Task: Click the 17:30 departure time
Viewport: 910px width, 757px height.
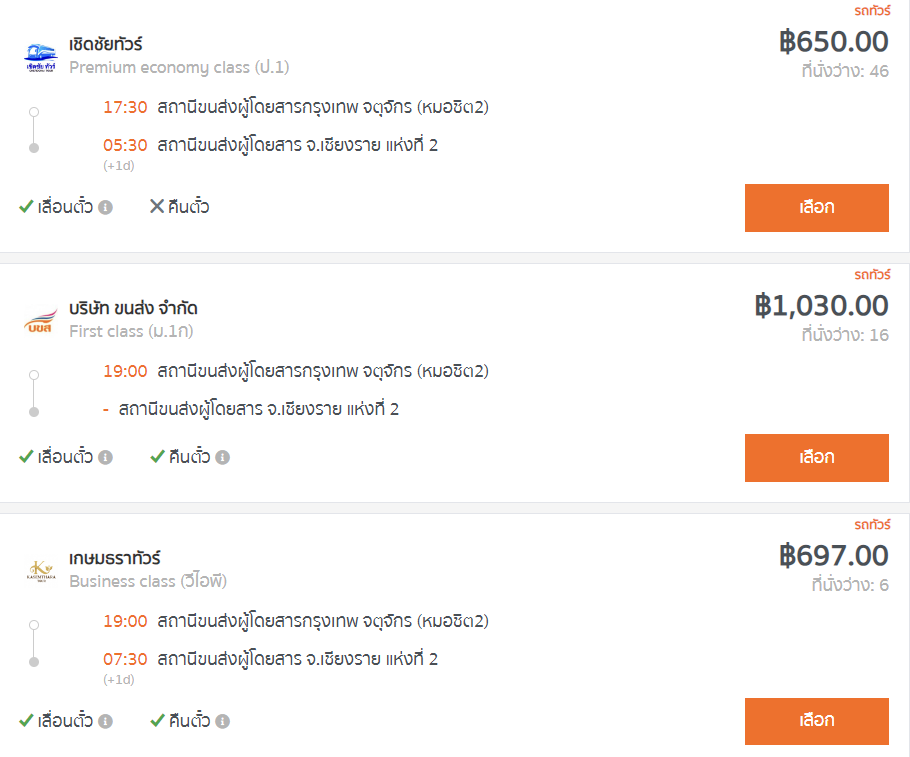Action: pos(125,107)
